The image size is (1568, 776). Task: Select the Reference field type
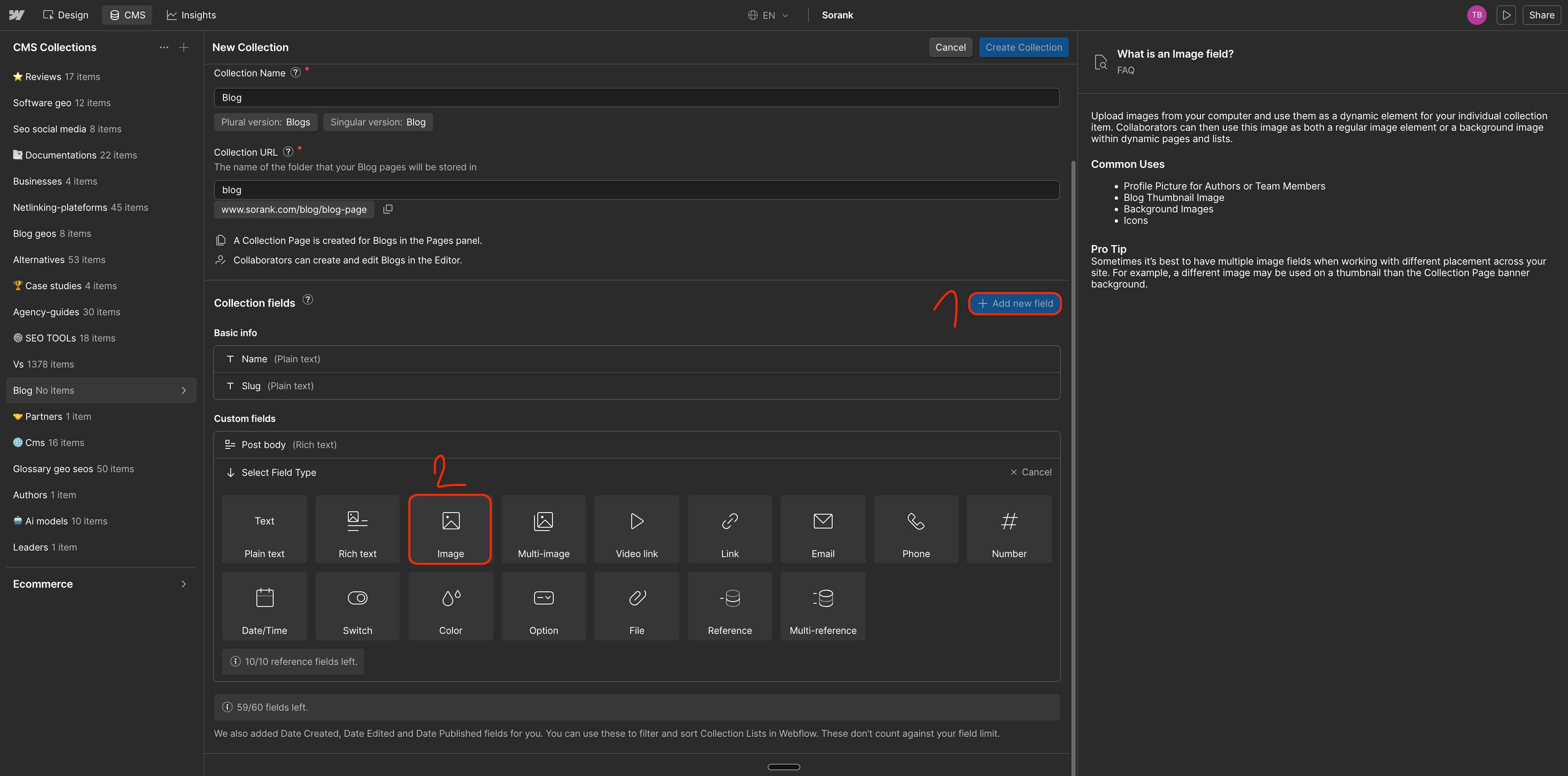click(x=730, y=606)
